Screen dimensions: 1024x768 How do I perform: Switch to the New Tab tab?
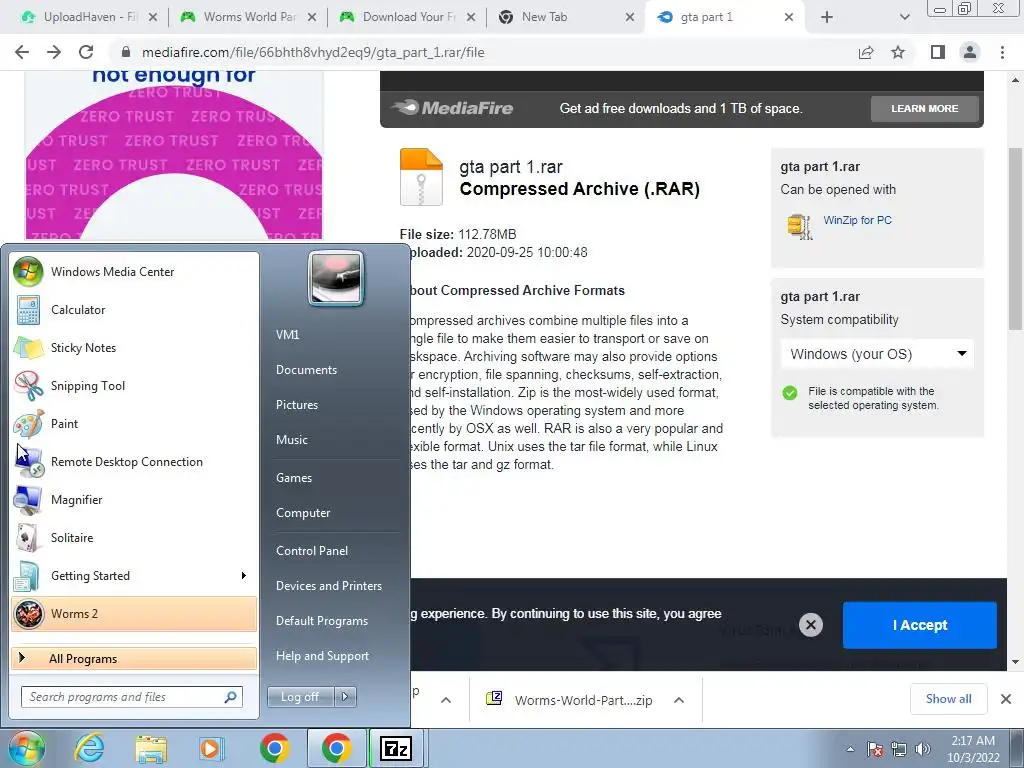[x=567, y=17]
